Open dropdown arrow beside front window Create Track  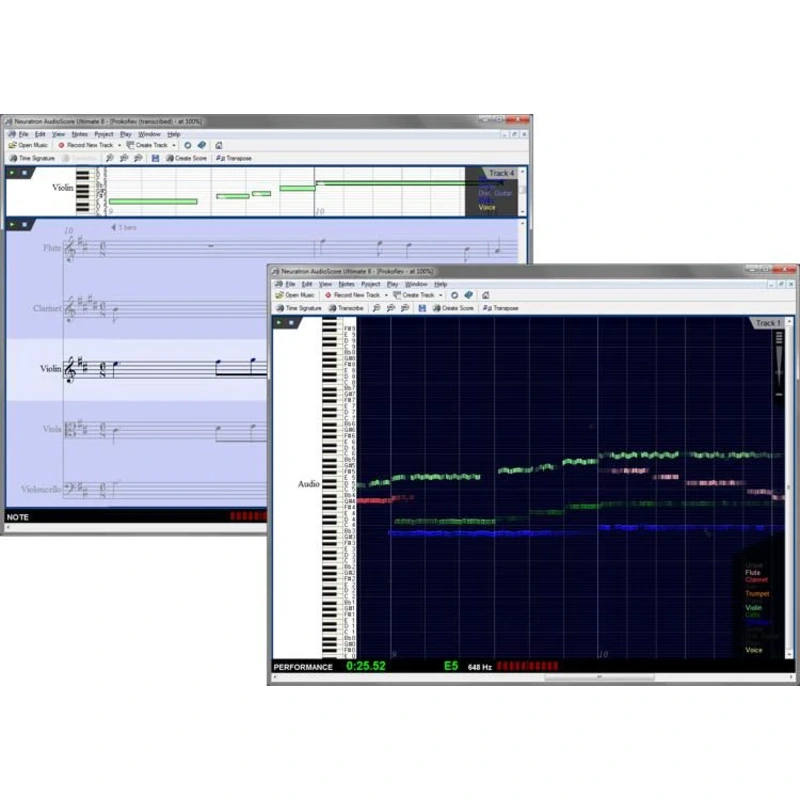441,295
